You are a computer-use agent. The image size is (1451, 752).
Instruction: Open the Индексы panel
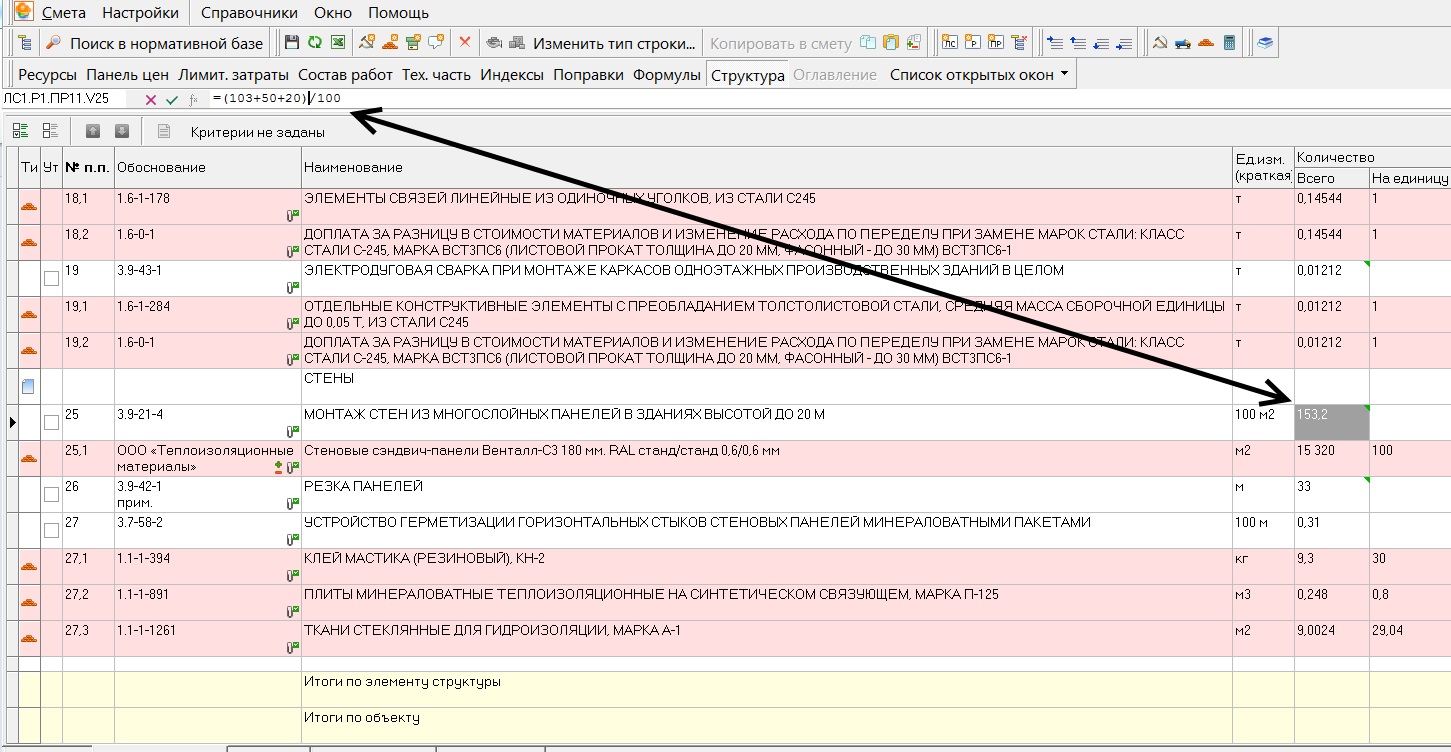[512, 75]
